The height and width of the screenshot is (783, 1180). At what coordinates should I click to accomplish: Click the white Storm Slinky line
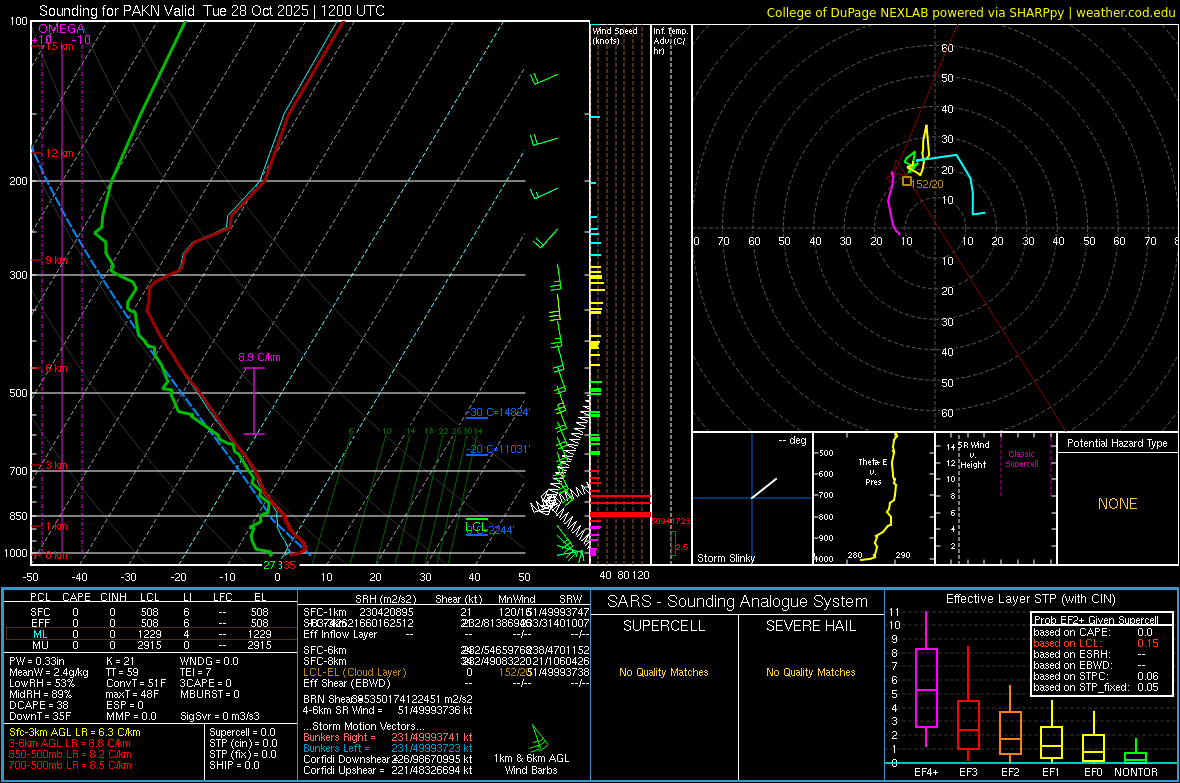764,488
